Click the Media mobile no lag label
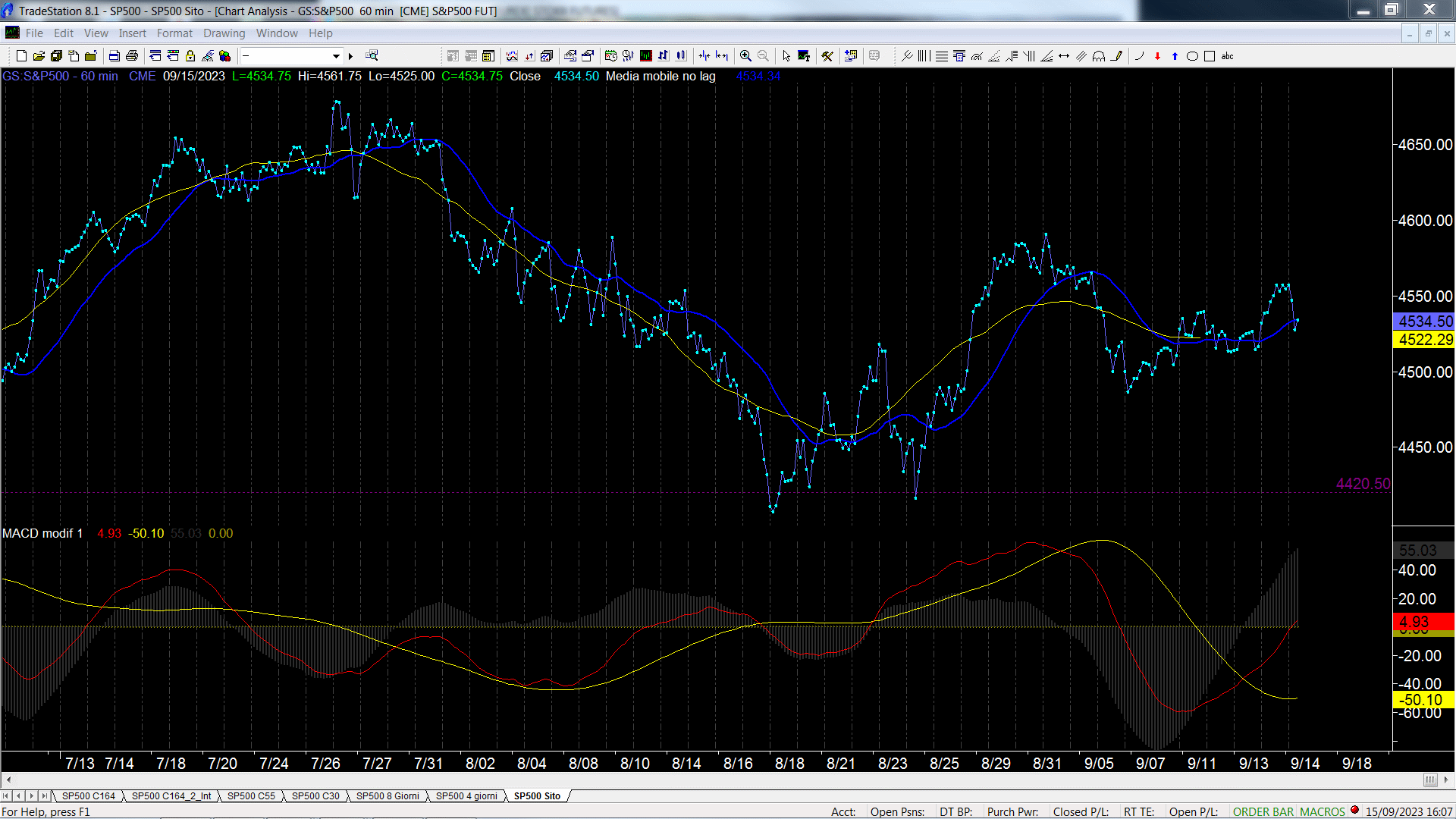This screenshot has height=819, width=1456. coord(661,77)
